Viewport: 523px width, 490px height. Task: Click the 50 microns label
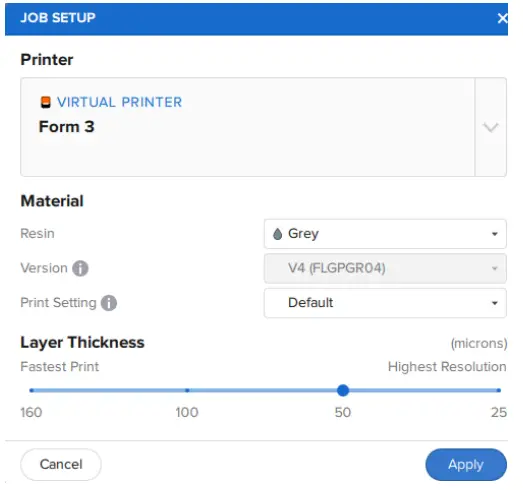click(343, 413)
